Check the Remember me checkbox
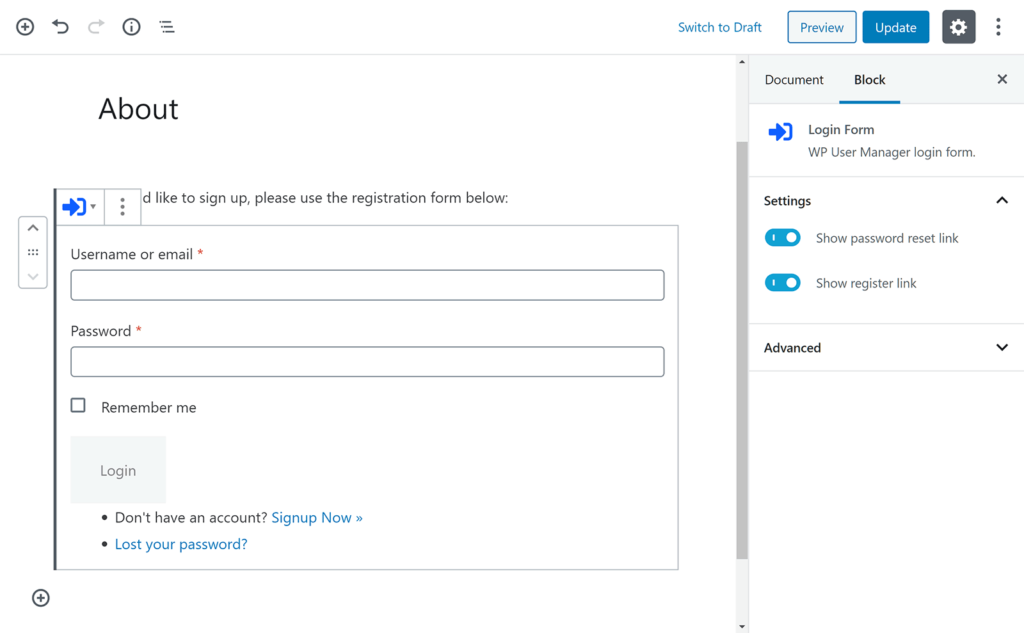 [x=78, y=405]
